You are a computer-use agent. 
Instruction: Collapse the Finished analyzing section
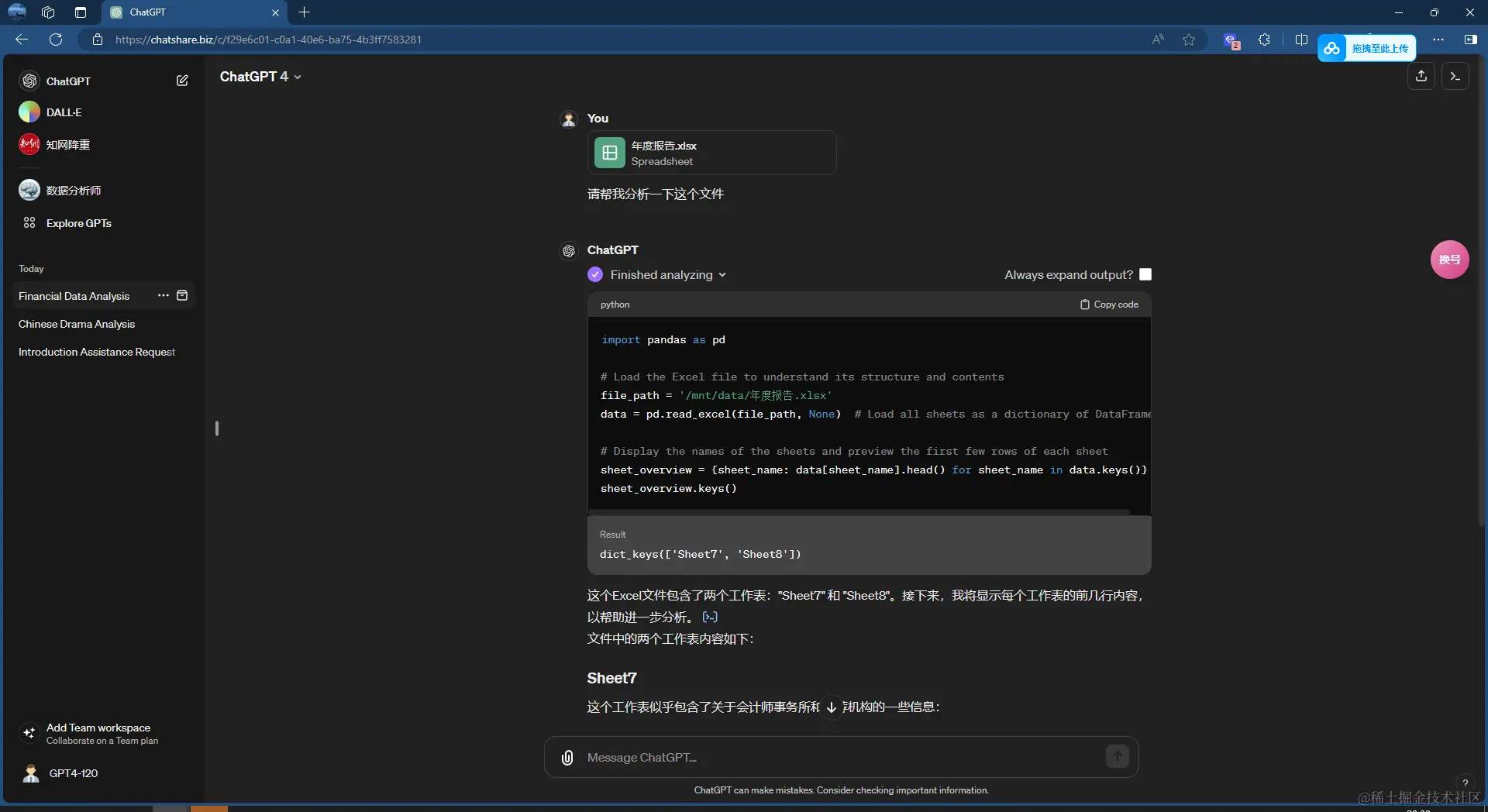point(668,275)
